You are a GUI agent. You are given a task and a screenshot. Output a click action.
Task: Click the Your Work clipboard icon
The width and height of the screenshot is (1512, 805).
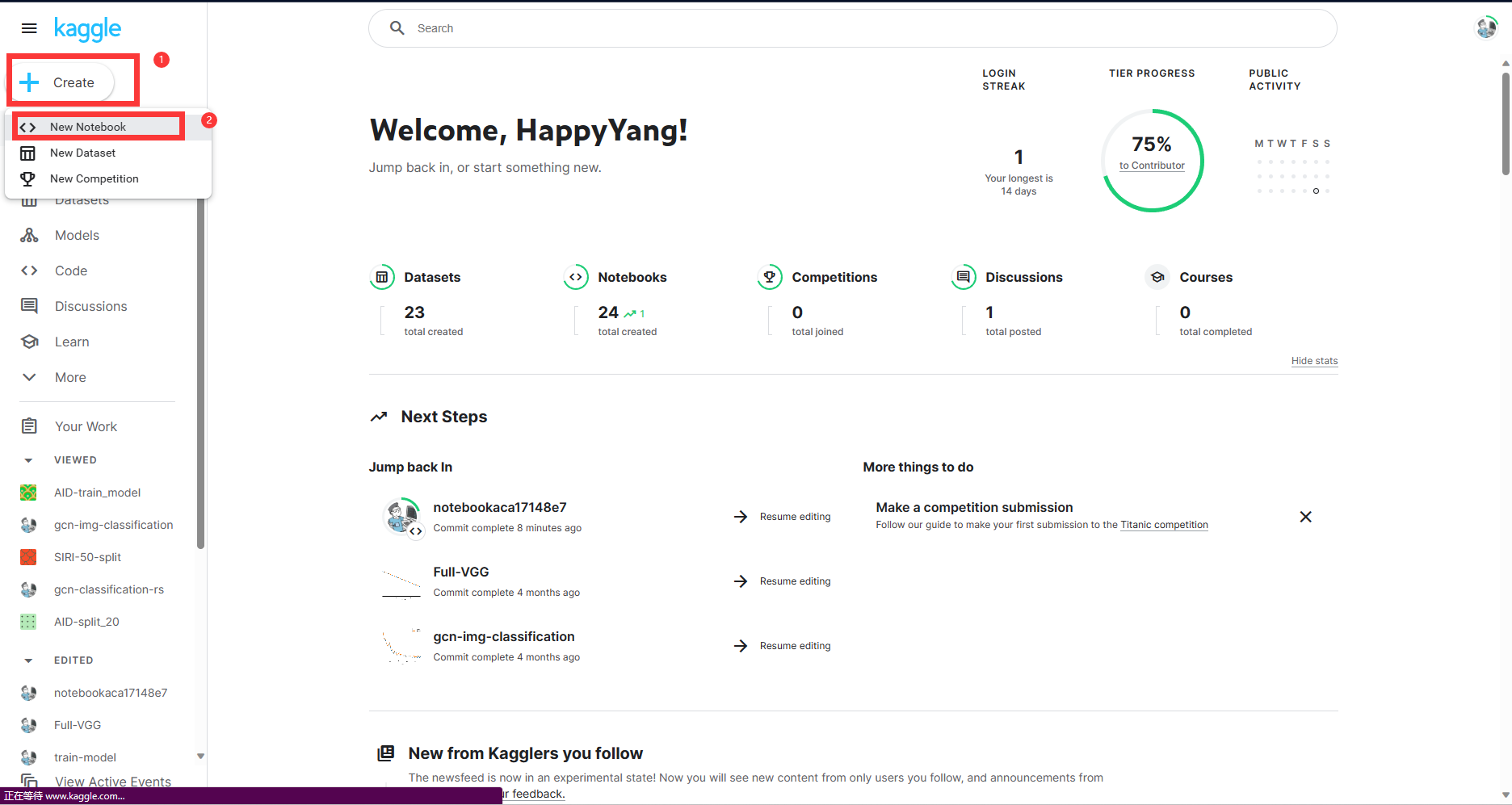(x=29, y=426)
